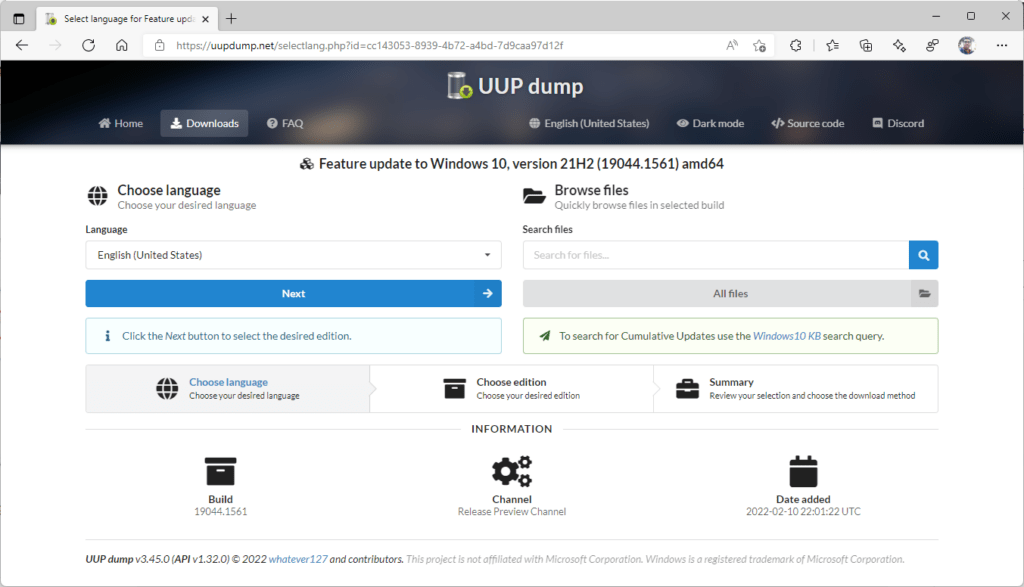Add page to favorites star icon

(x=759, y=45)
